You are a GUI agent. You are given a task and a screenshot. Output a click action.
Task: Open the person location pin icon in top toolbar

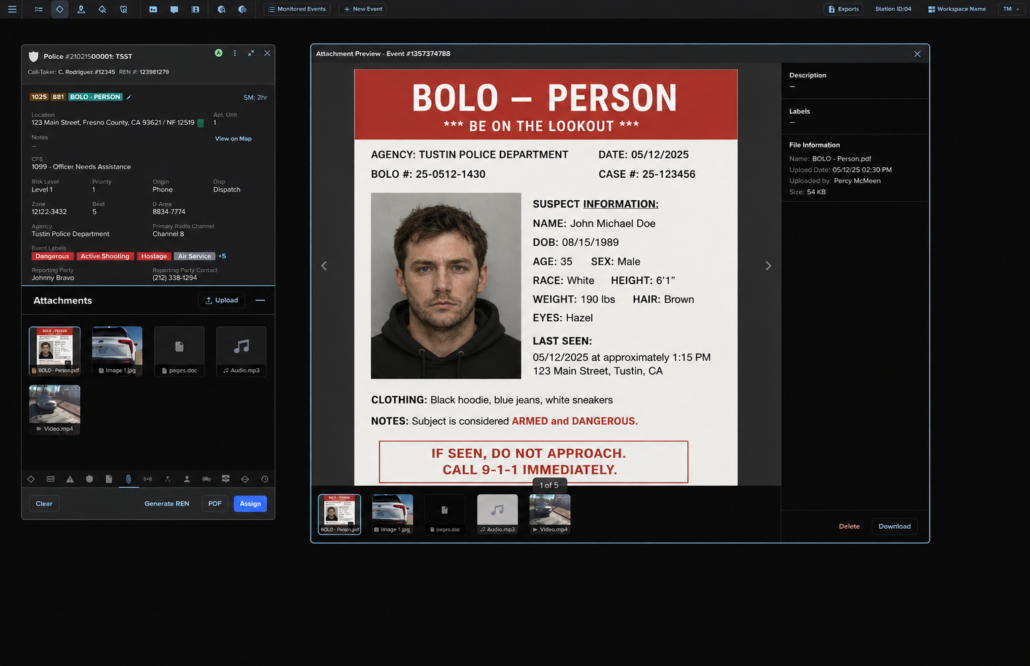[81, 9]
